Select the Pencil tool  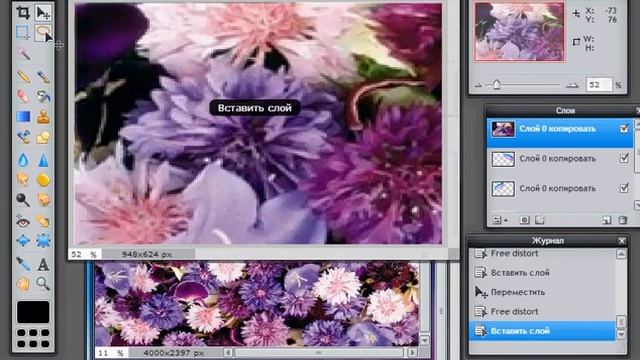click(23, 76)
